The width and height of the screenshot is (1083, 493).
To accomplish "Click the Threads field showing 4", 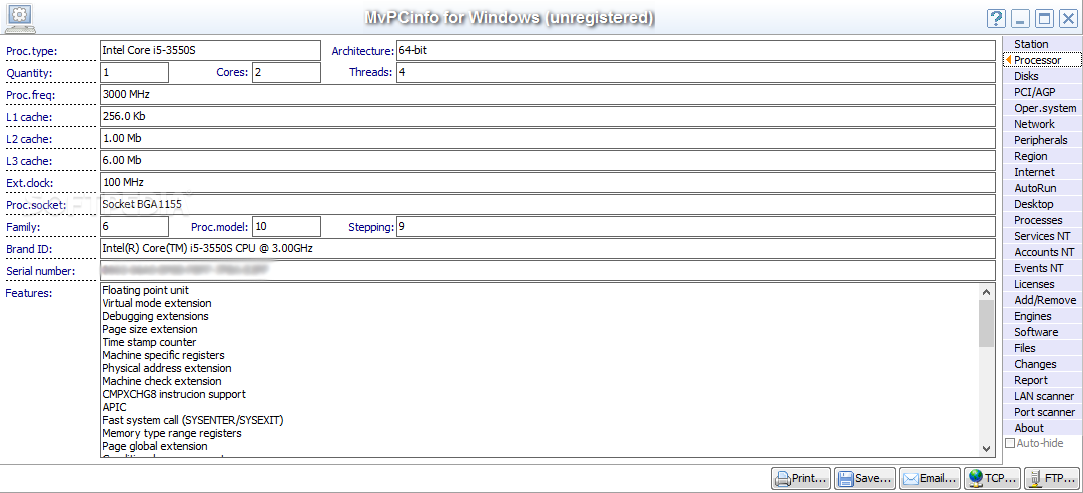I will pos(696,72).
